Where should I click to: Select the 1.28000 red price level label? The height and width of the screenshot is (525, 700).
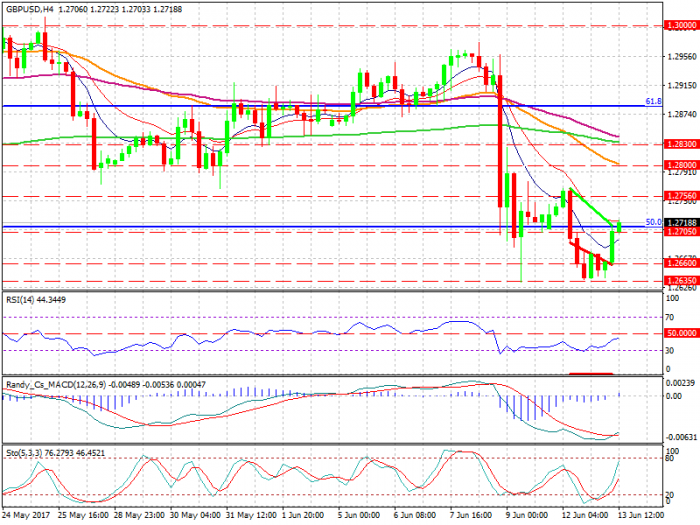click(x=682, y=165)
